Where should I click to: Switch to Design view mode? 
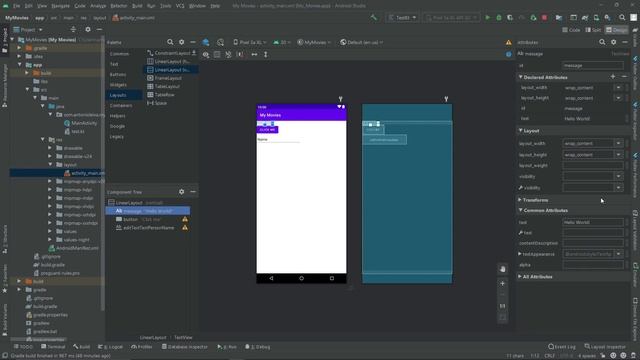click(616, 30)
